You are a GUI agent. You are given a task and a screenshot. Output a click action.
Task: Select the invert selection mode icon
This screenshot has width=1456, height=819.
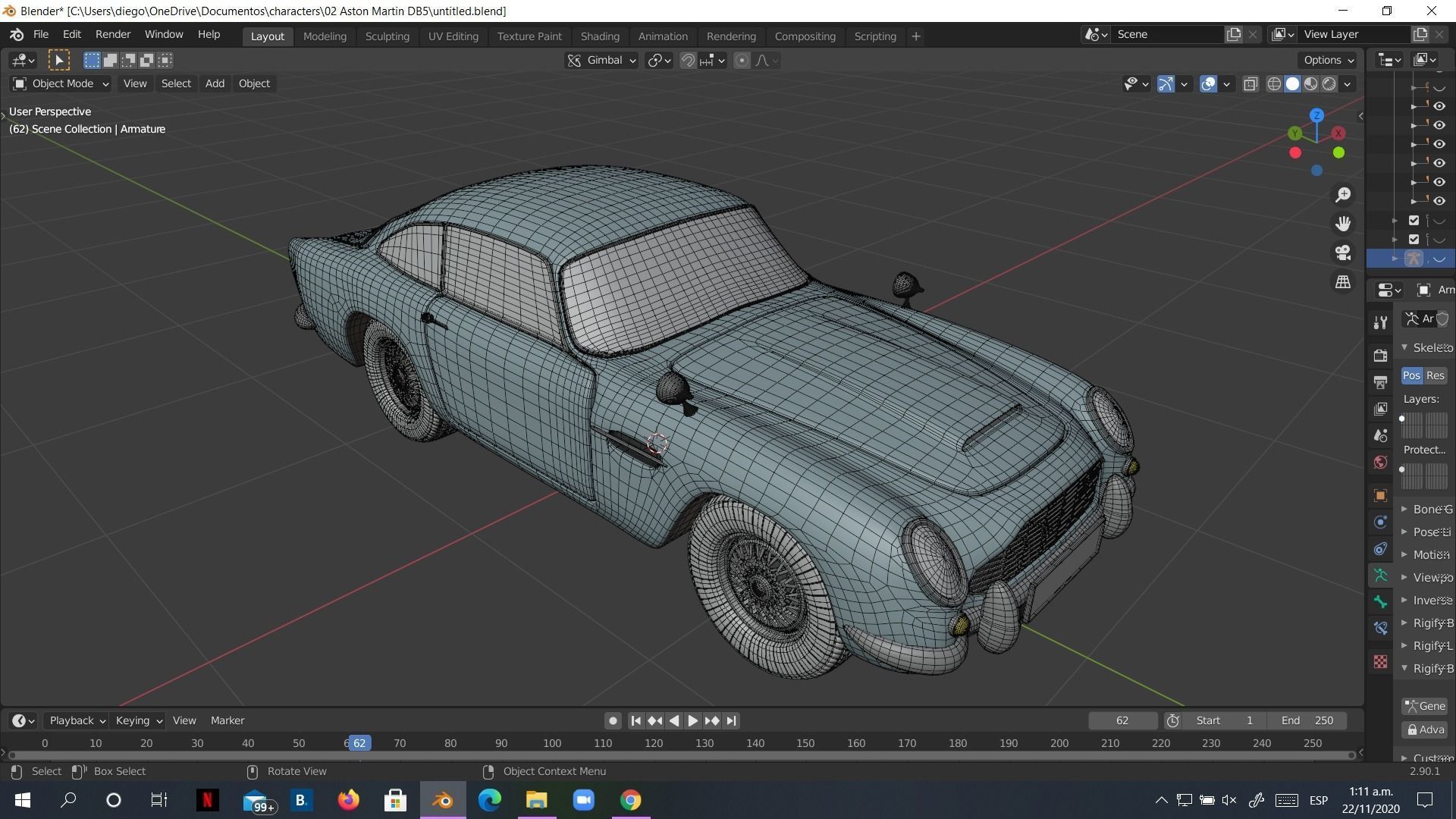146,60
